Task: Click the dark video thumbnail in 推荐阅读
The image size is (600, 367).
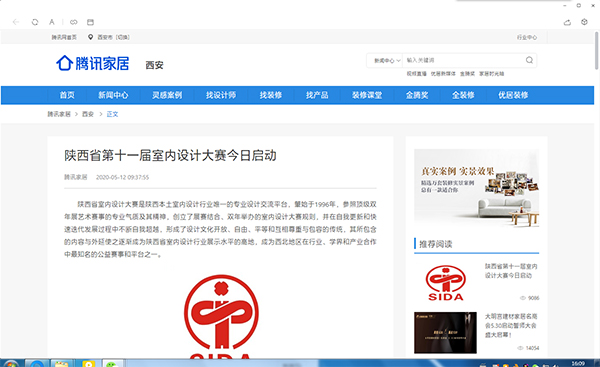Action: click(445, 333)
